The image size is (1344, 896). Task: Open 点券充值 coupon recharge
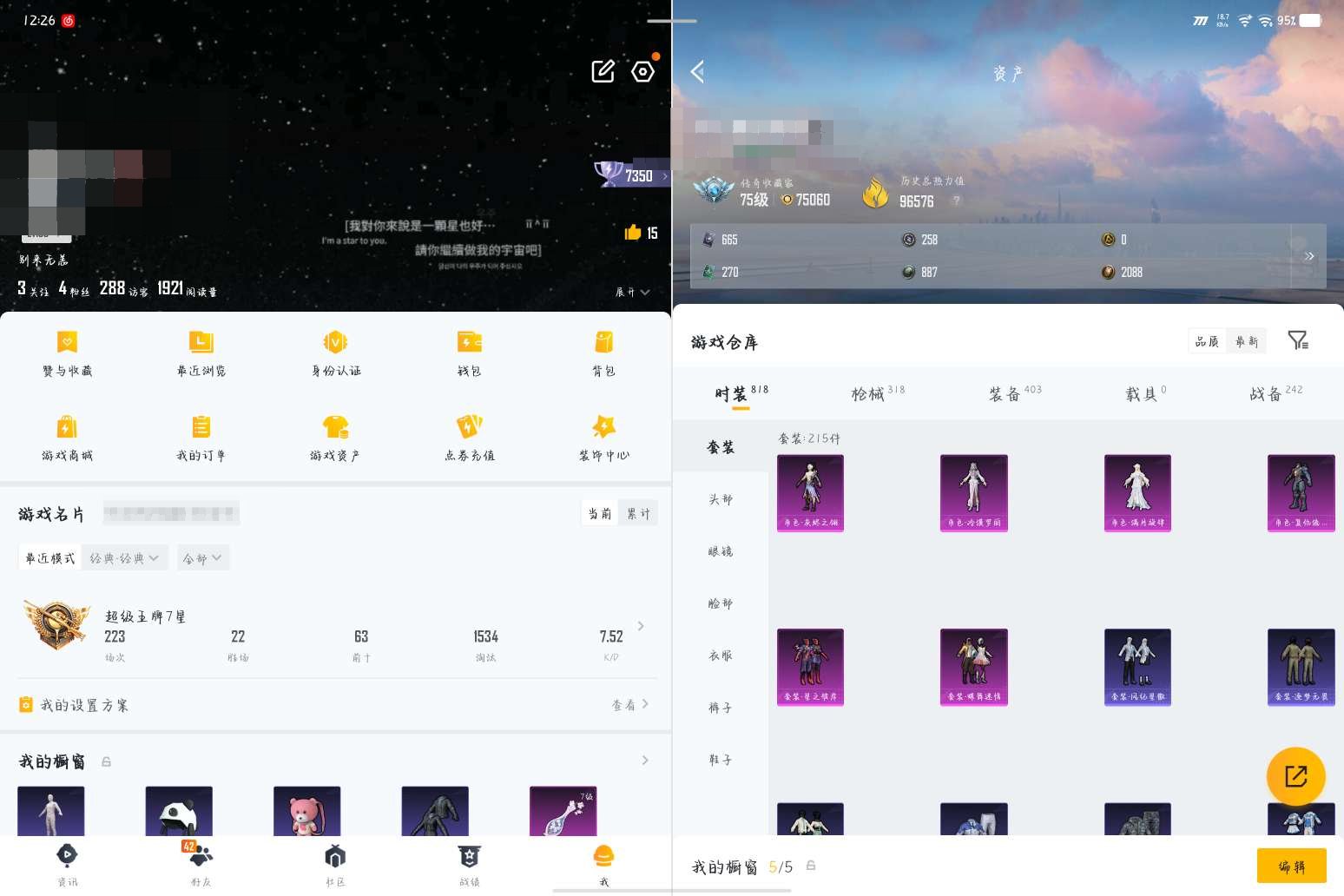point(470,438)
